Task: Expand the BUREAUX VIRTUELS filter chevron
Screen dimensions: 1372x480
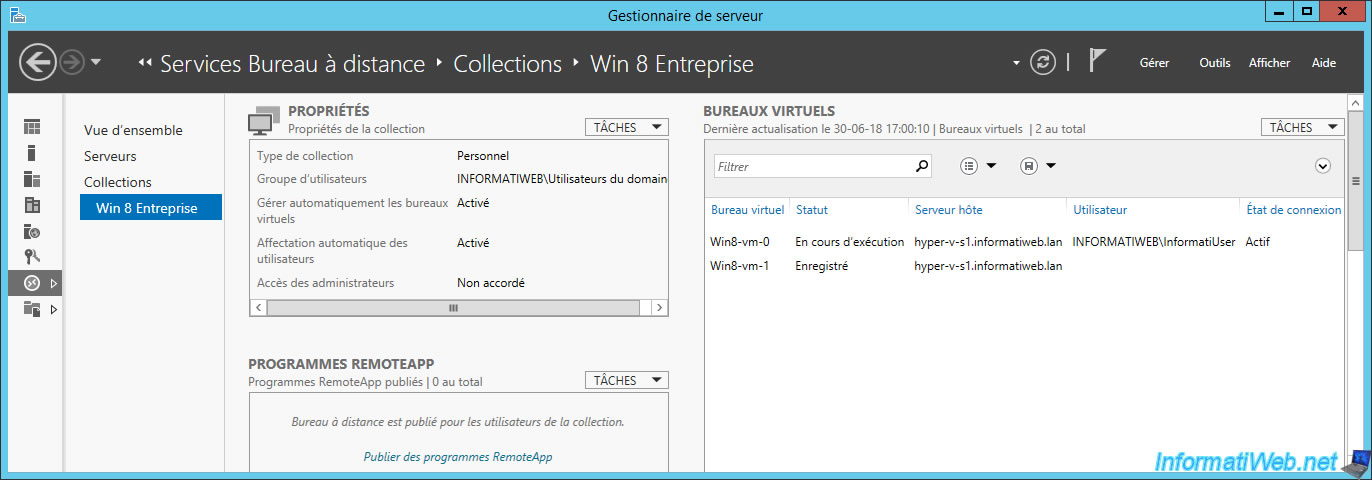Action: 1323,166
